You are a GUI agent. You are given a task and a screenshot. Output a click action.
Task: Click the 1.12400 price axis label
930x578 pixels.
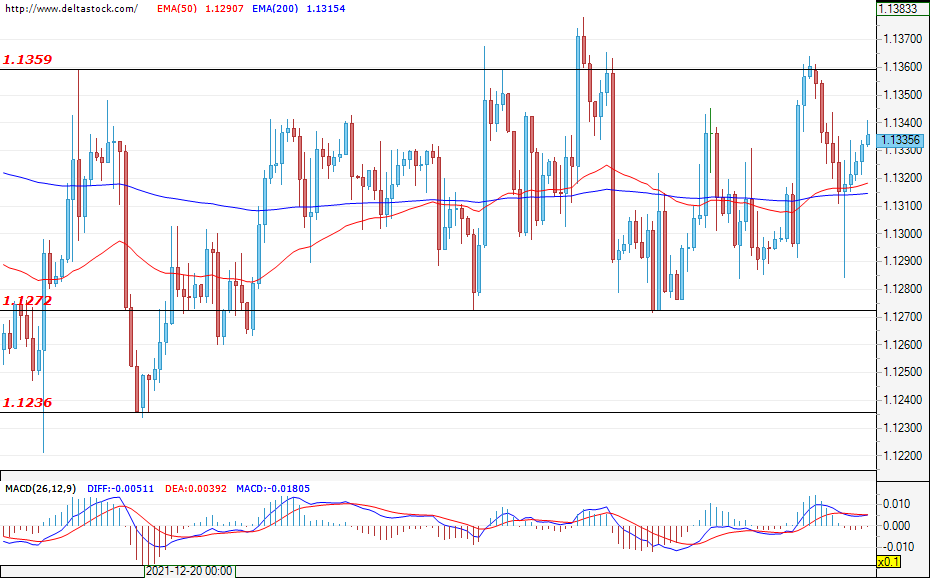[902, 400]
